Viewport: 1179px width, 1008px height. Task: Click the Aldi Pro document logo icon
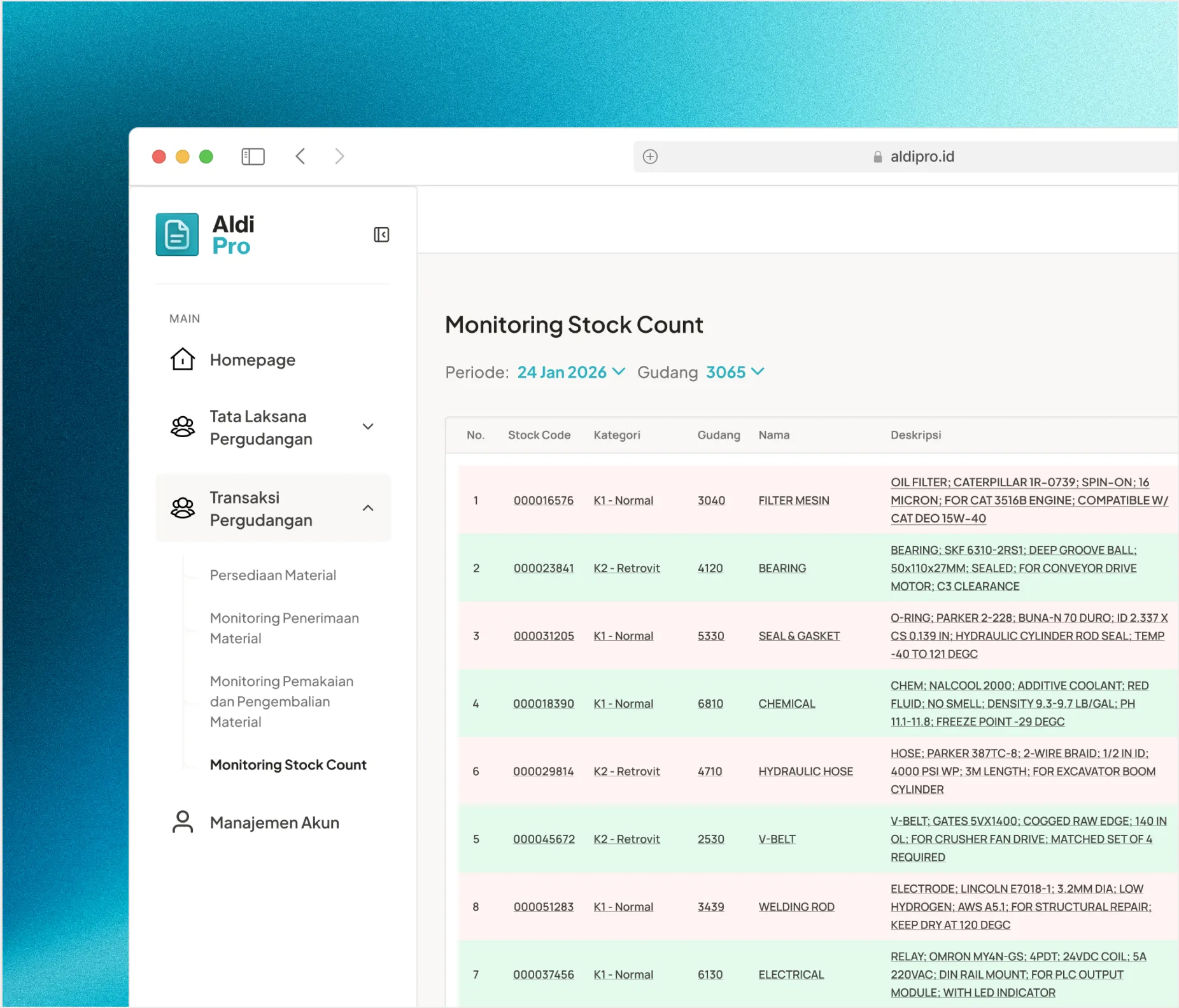[177, 235]
